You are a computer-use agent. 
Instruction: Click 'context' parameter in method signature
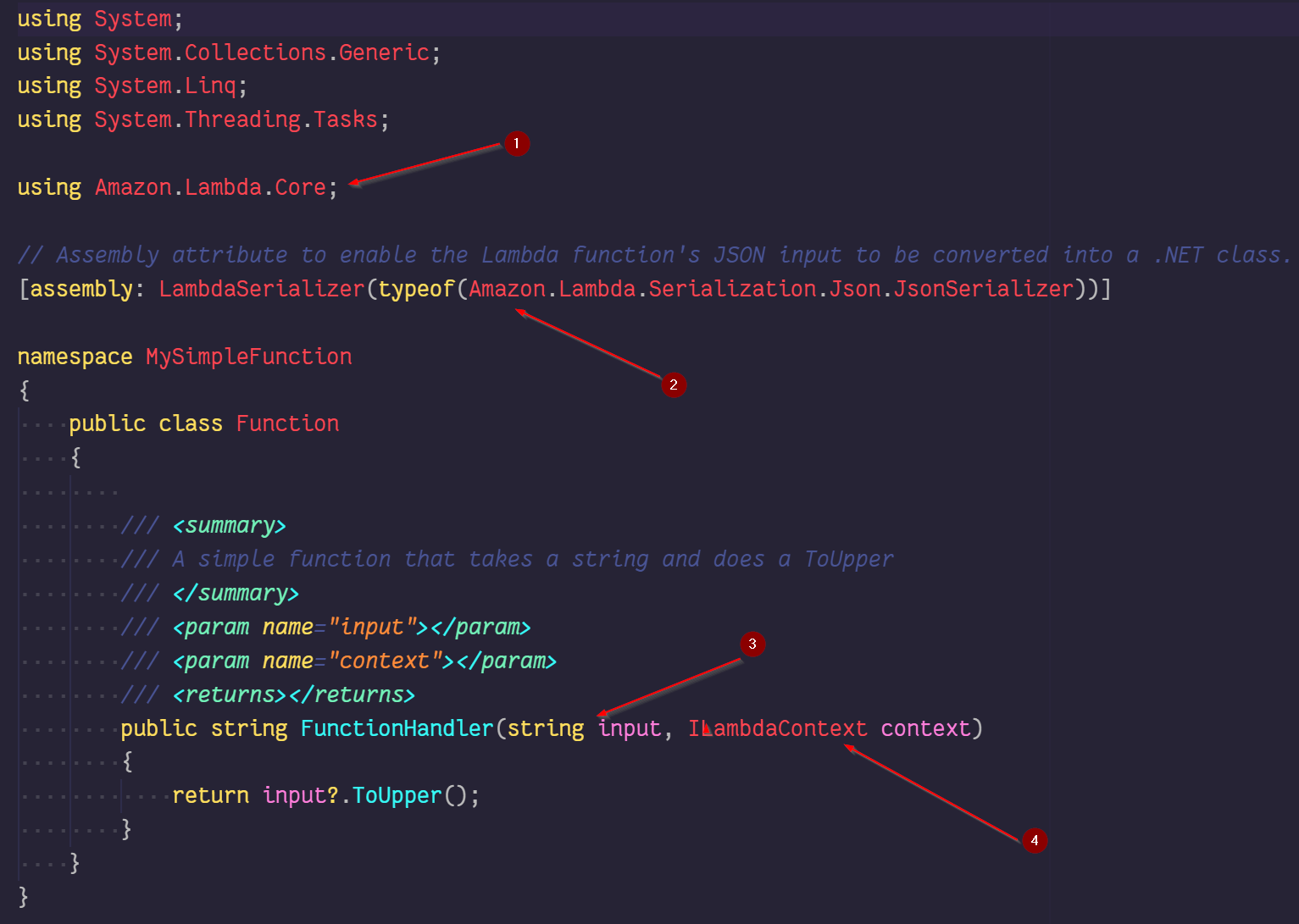coord(925,728)
